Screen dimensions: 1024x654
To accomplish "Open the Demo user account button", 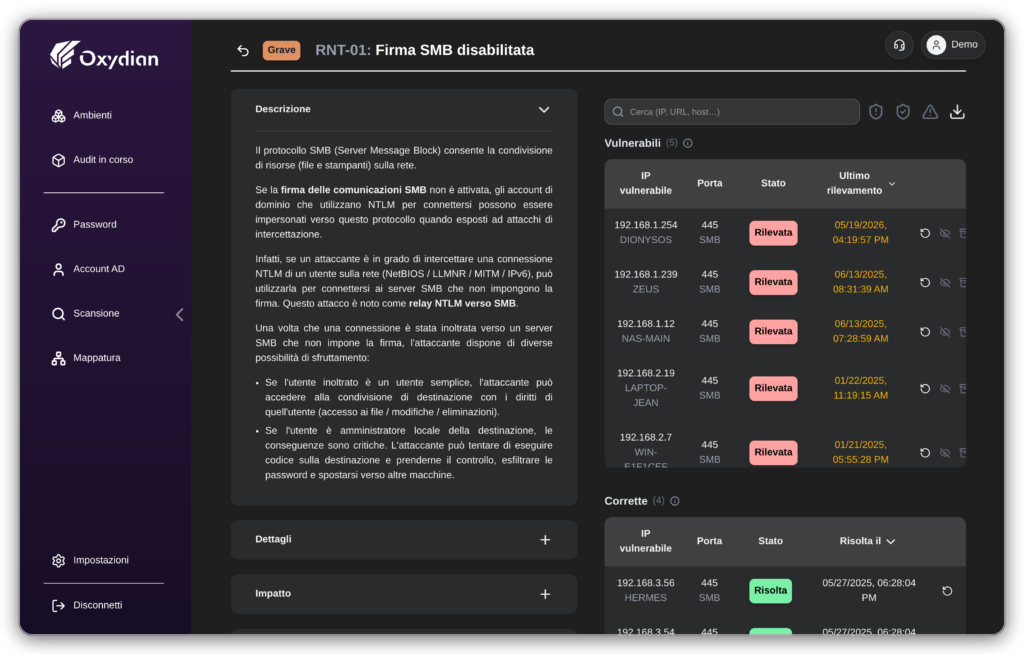I will [x=953, y=45].
